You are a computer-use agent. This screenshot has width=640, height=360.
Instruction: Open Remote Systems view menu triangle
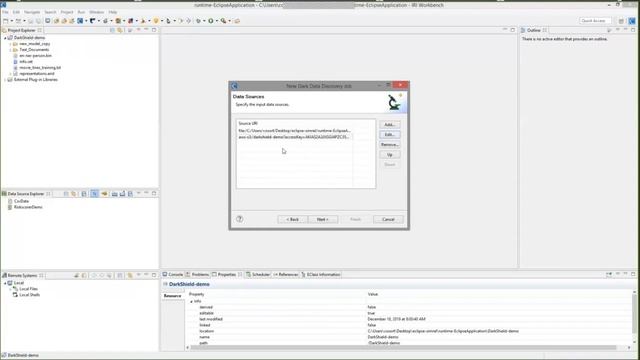(x=138, y=275)
